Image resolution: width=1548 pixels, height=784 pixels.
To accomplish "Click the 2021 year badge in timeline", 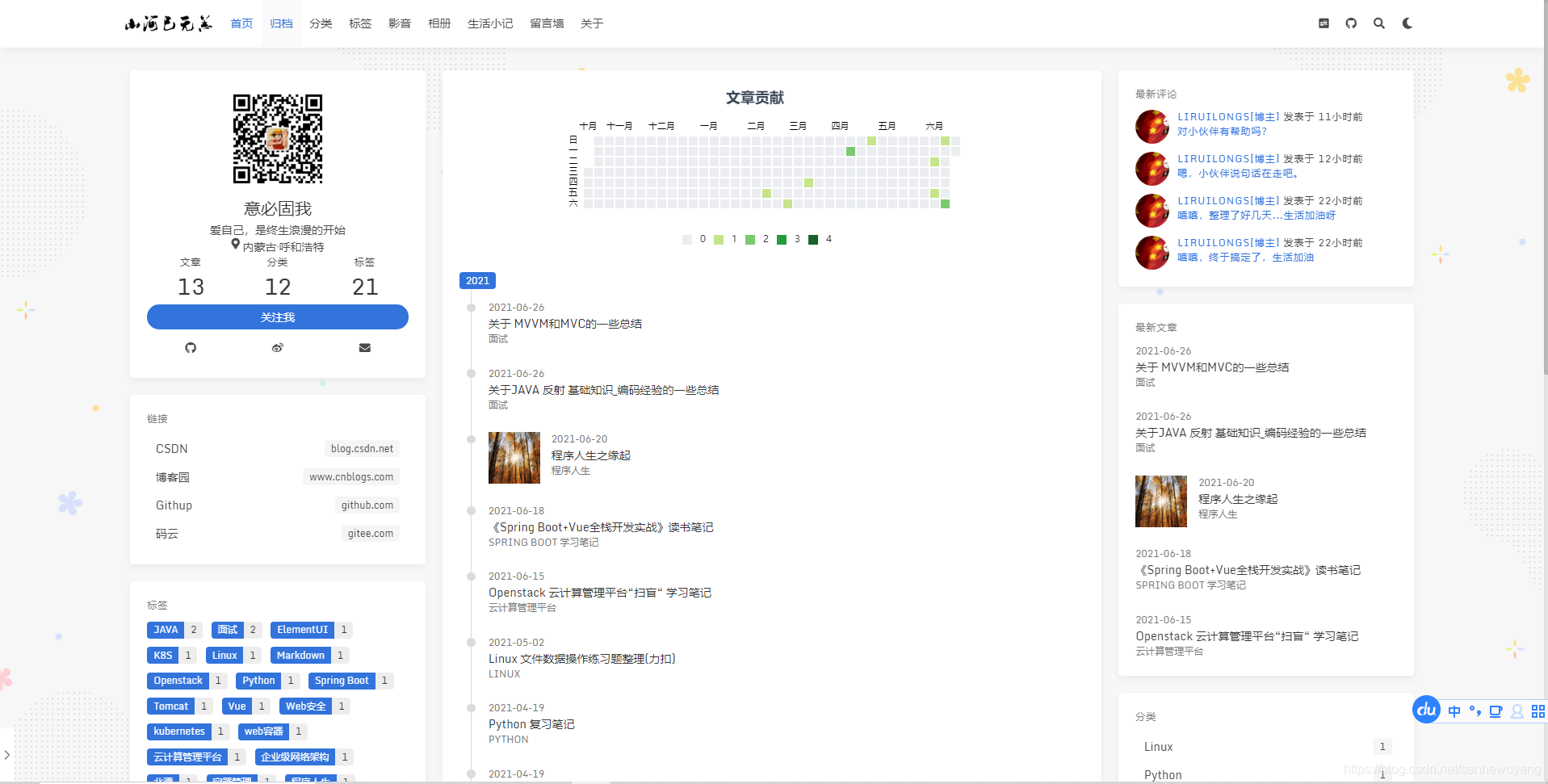I will click(477, 280).
